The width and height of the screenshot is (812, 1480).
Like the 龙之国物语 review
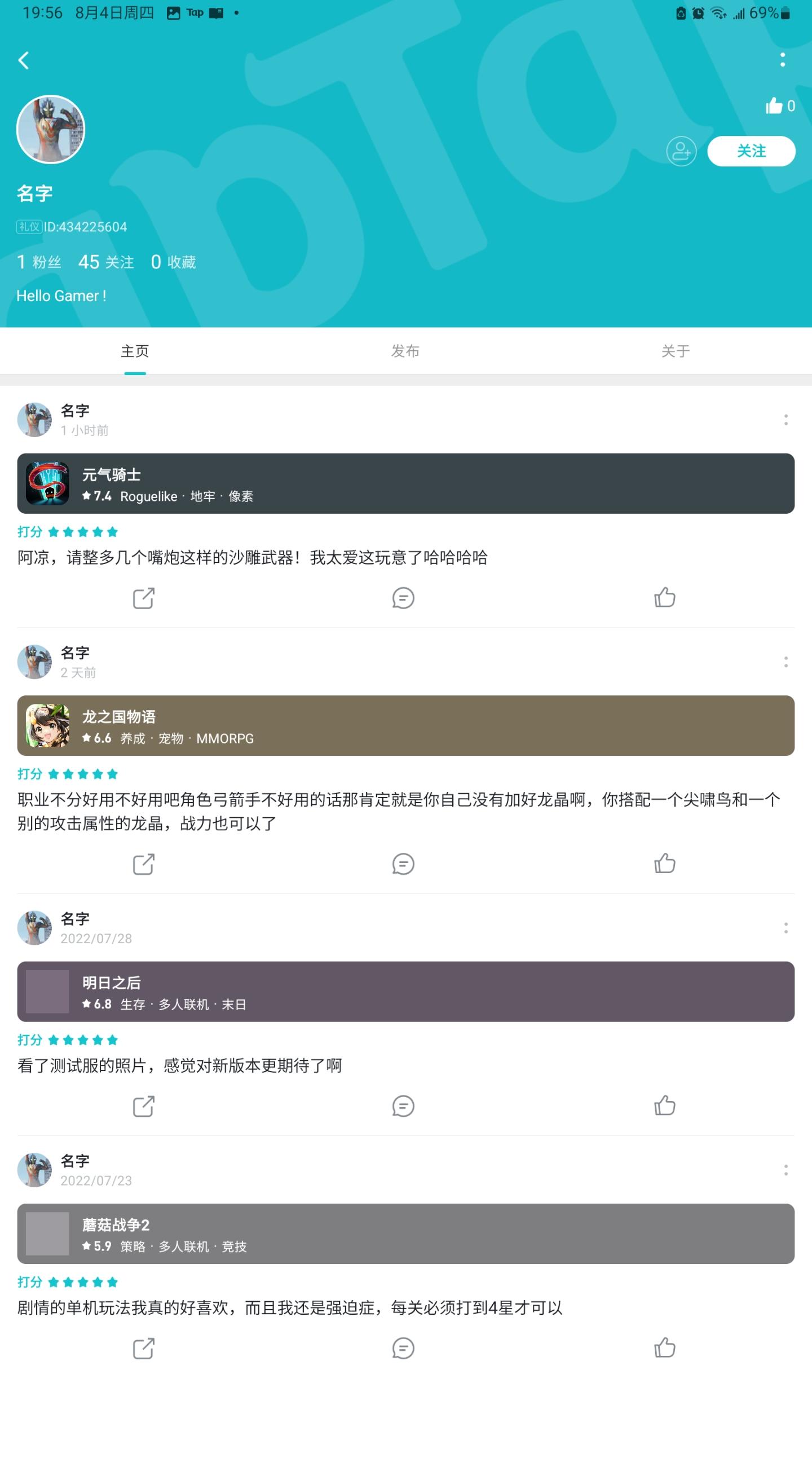point(664,864)
